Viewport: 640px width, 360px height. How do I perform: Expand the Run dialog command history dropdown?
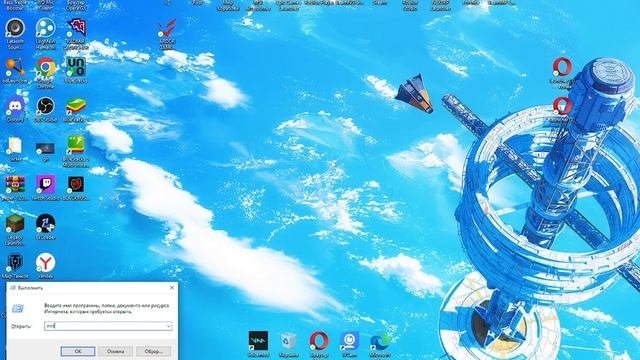click(168, 326)
